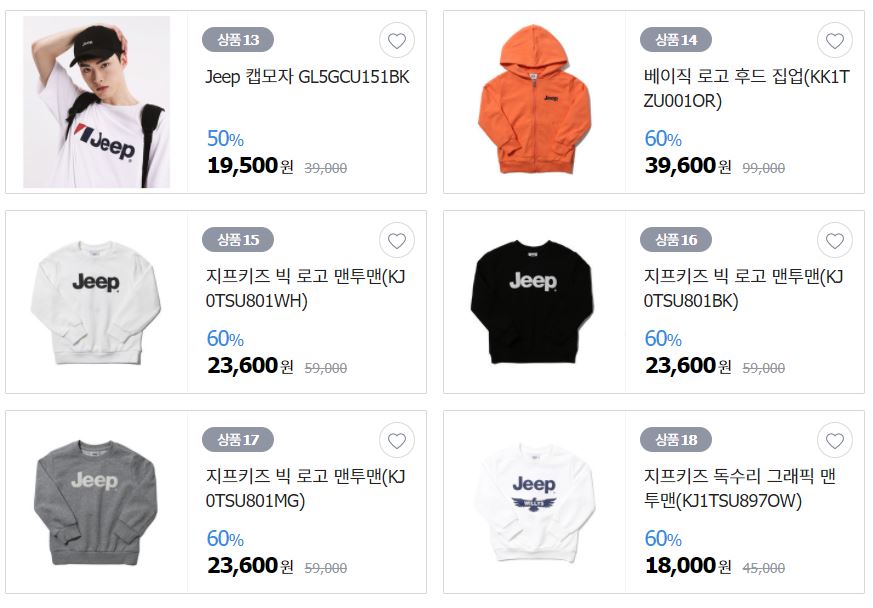Image resolution: width=873 pixels, height=608 pixels.
Task: Select the black Jeep sweatshirt photo
Action: (x=533, y=301)
